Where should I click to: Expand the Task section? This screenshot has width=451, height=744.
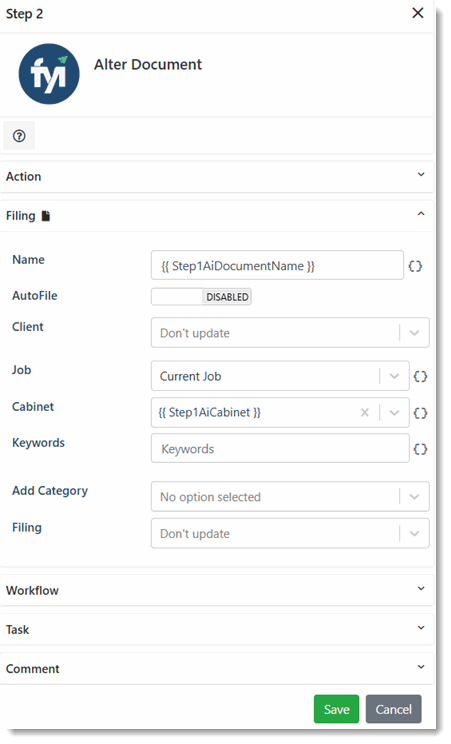(x=216, y=630)
